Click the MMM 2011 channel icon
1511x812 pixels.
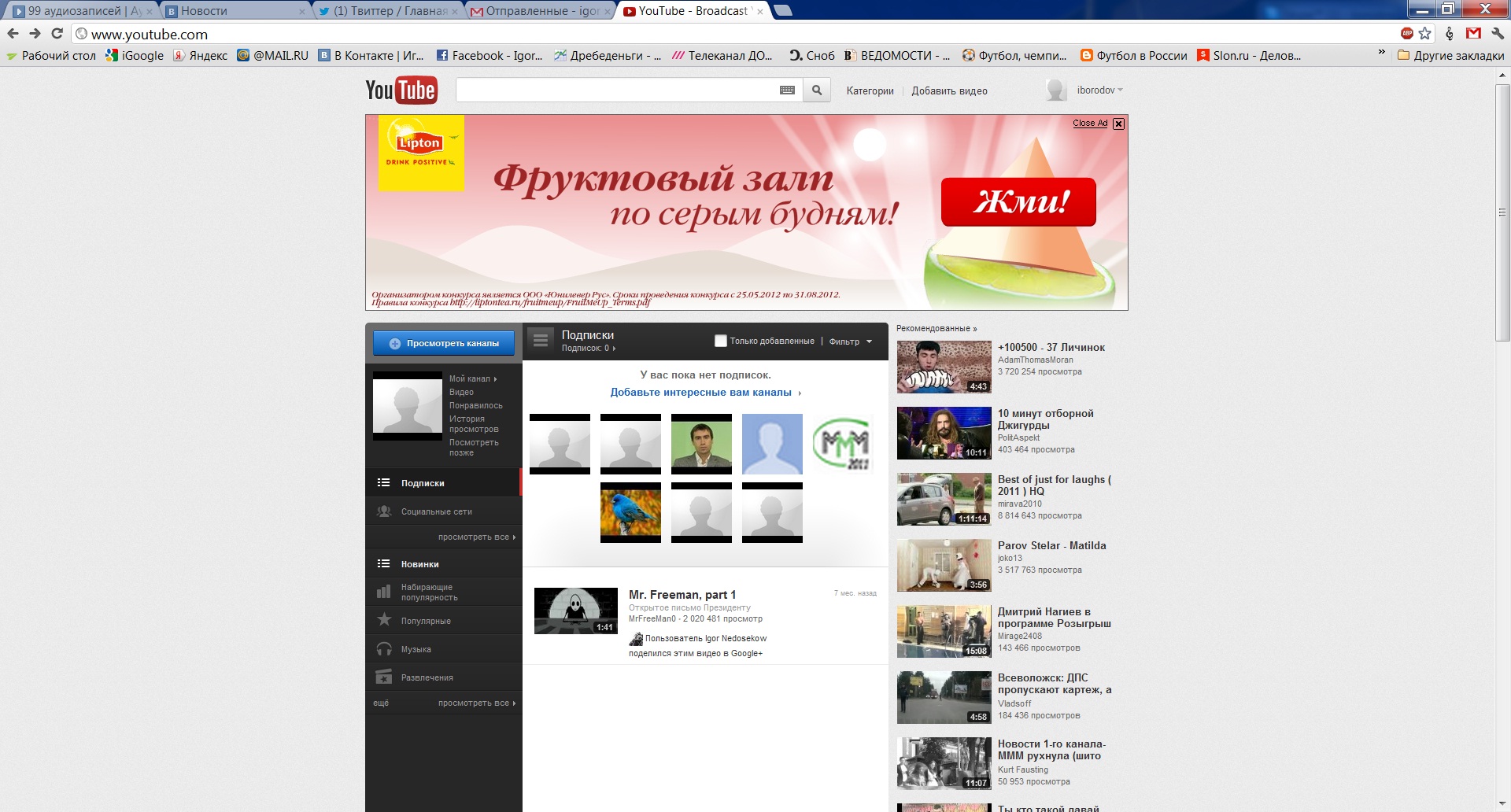[843, 445]
